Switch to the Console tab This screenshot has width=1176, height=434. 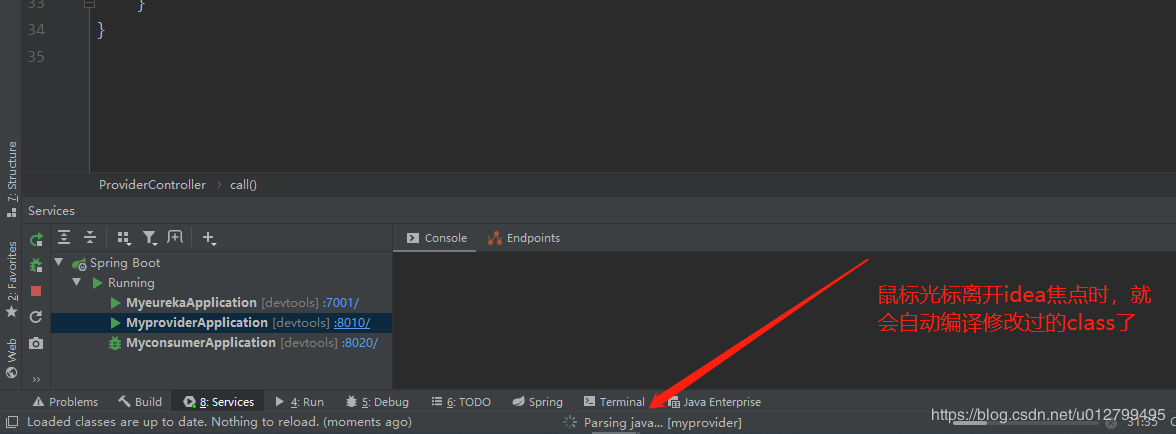click(436, 238)
